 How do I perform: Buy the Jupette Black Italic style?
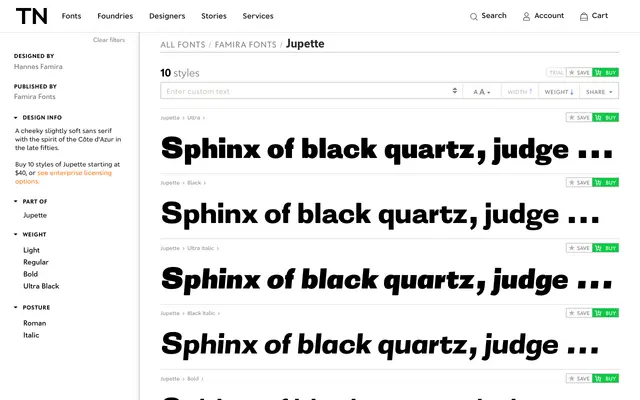click(605, 313)
